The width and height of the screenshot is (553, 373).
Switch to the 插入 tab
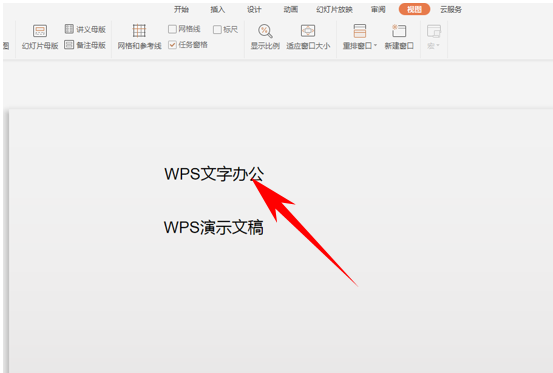click(218, 10)
